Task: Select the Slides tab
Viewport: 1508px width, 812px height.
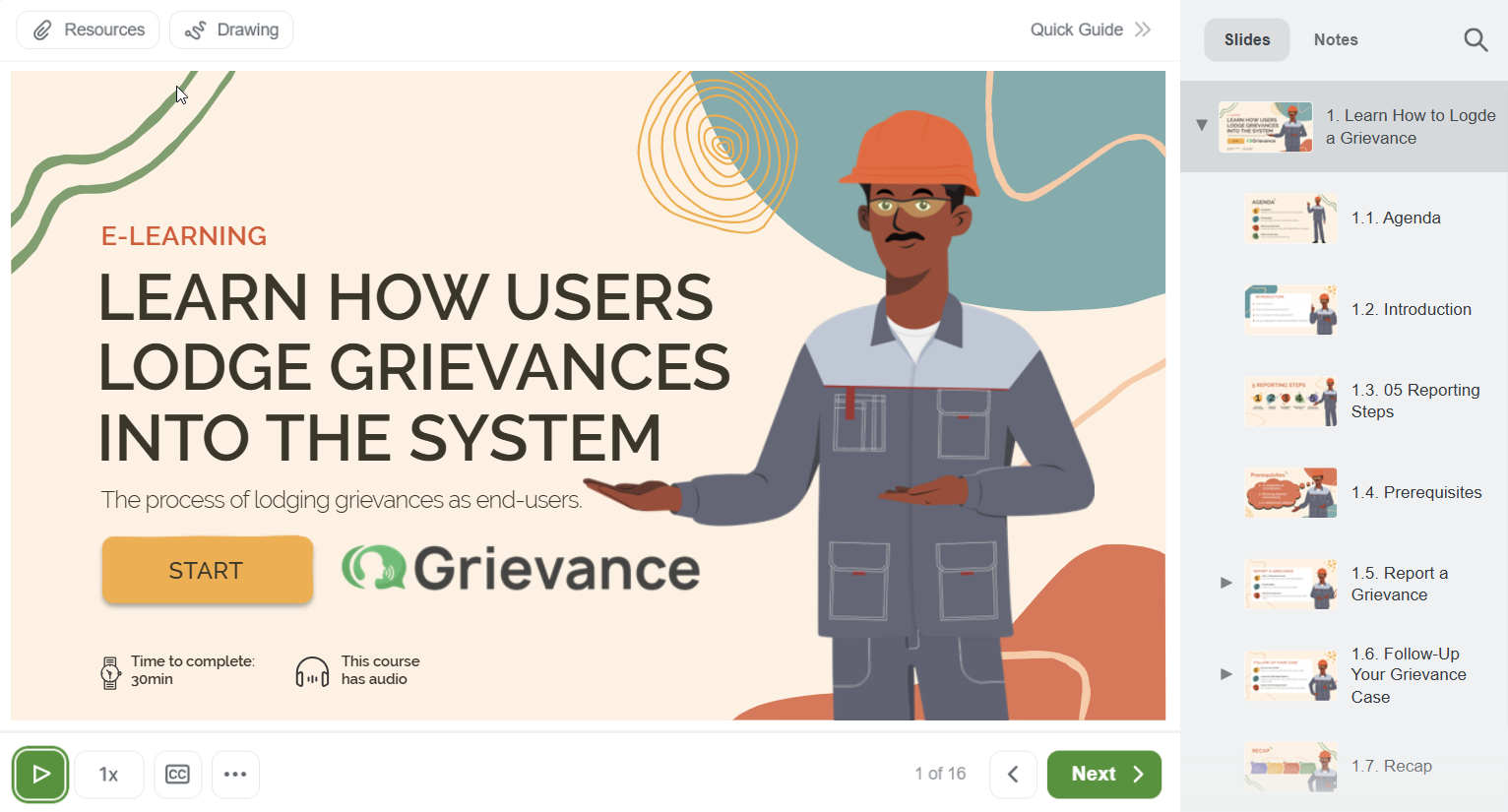Action: pyautogui.click(x=1246, y=39)
